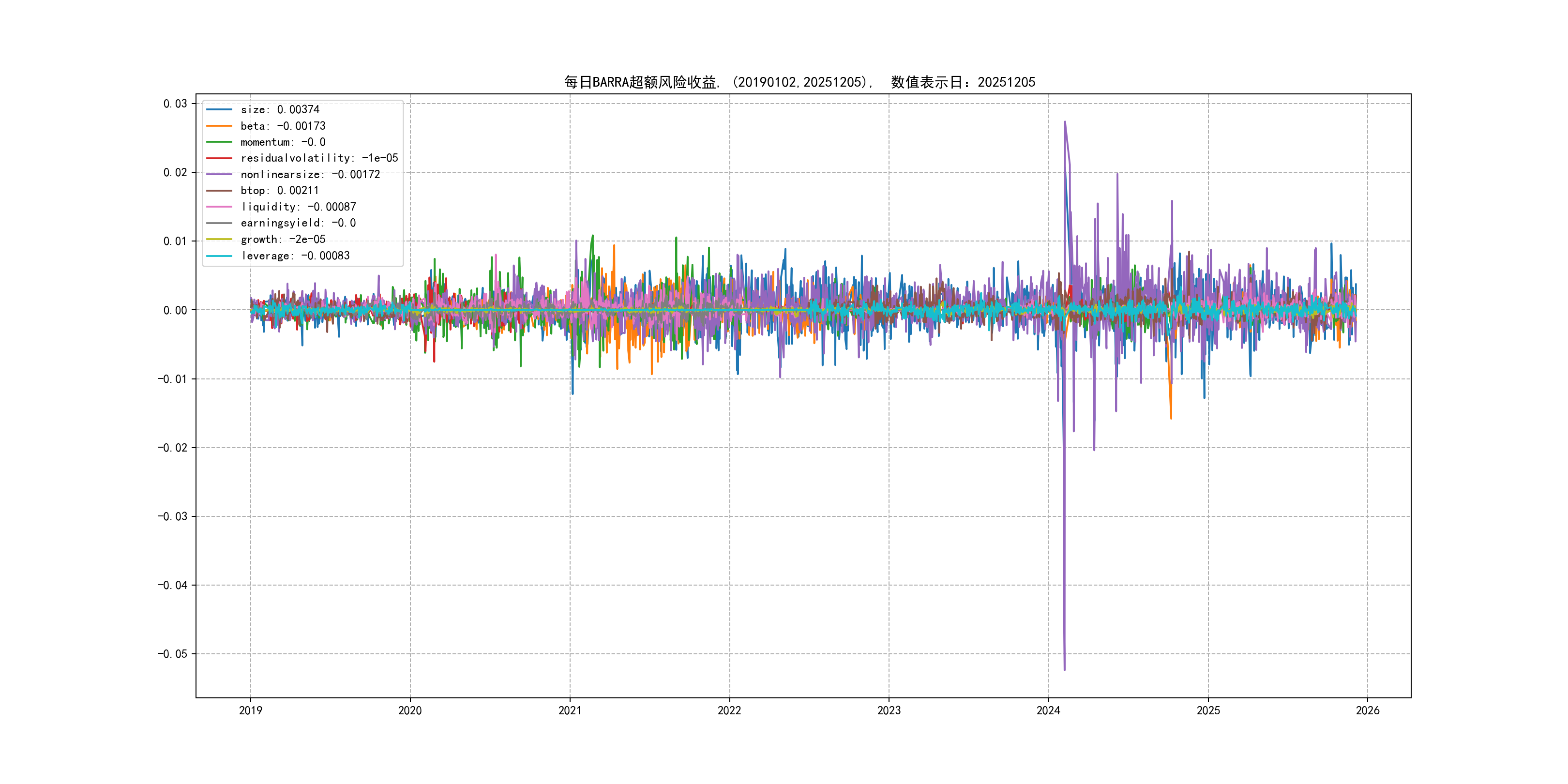Select the growth: -2e-05 legend label
The height and width of the screenshot is (784, 1568).
(x=283, y=239)
